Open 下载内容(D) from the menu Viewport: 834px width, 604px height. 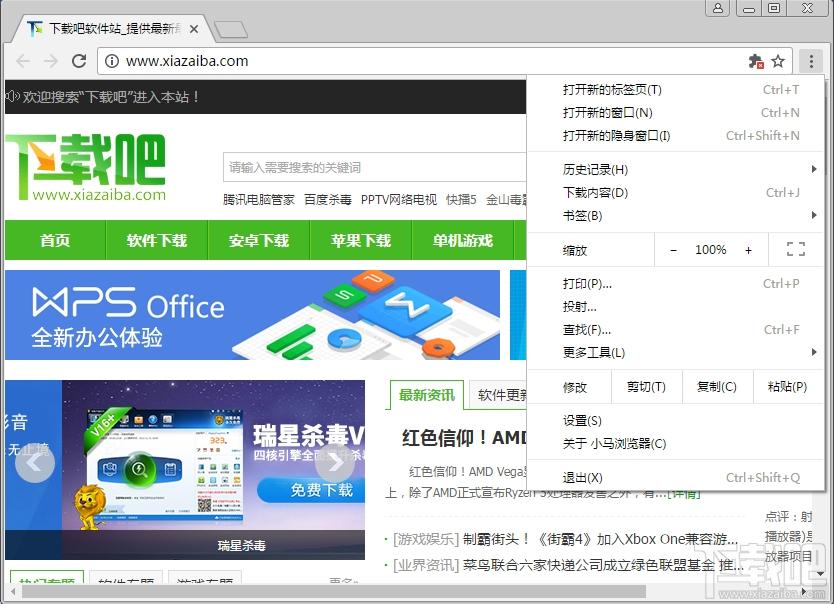pyautogui.click(x=675, y=192)
